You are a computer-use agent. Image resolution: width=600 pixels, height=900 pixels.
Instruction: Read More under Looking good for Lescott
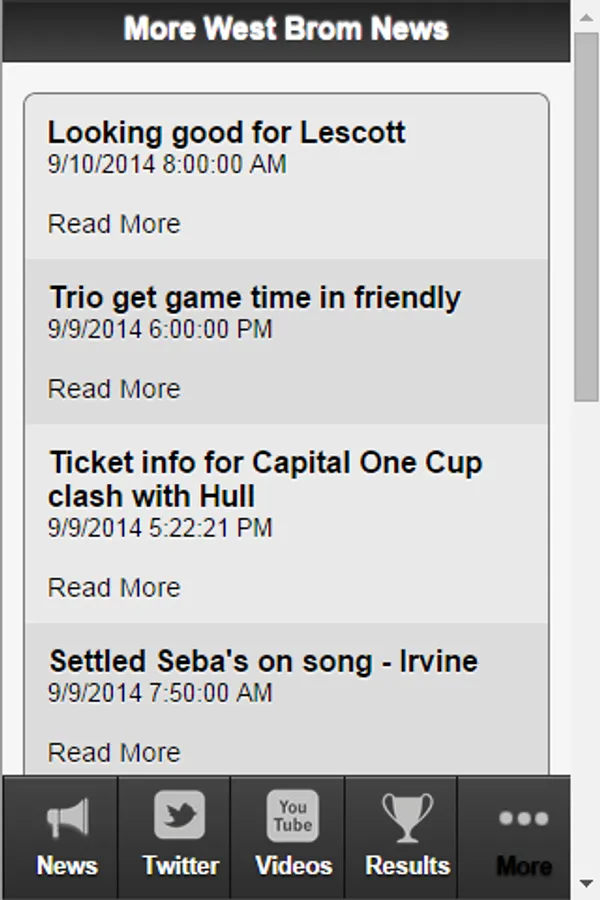(114, 224)
